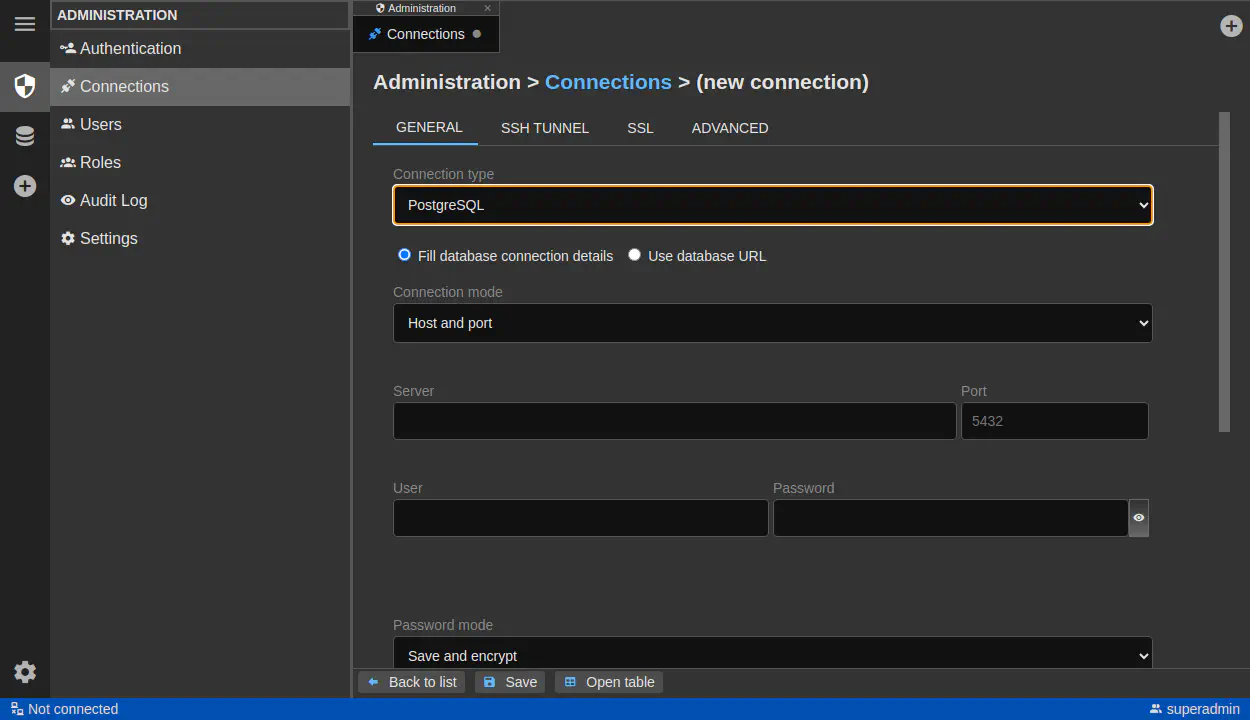This screenshot has width=1250, height=720.
Task: Click the Save button
Action: click(510, 682)
